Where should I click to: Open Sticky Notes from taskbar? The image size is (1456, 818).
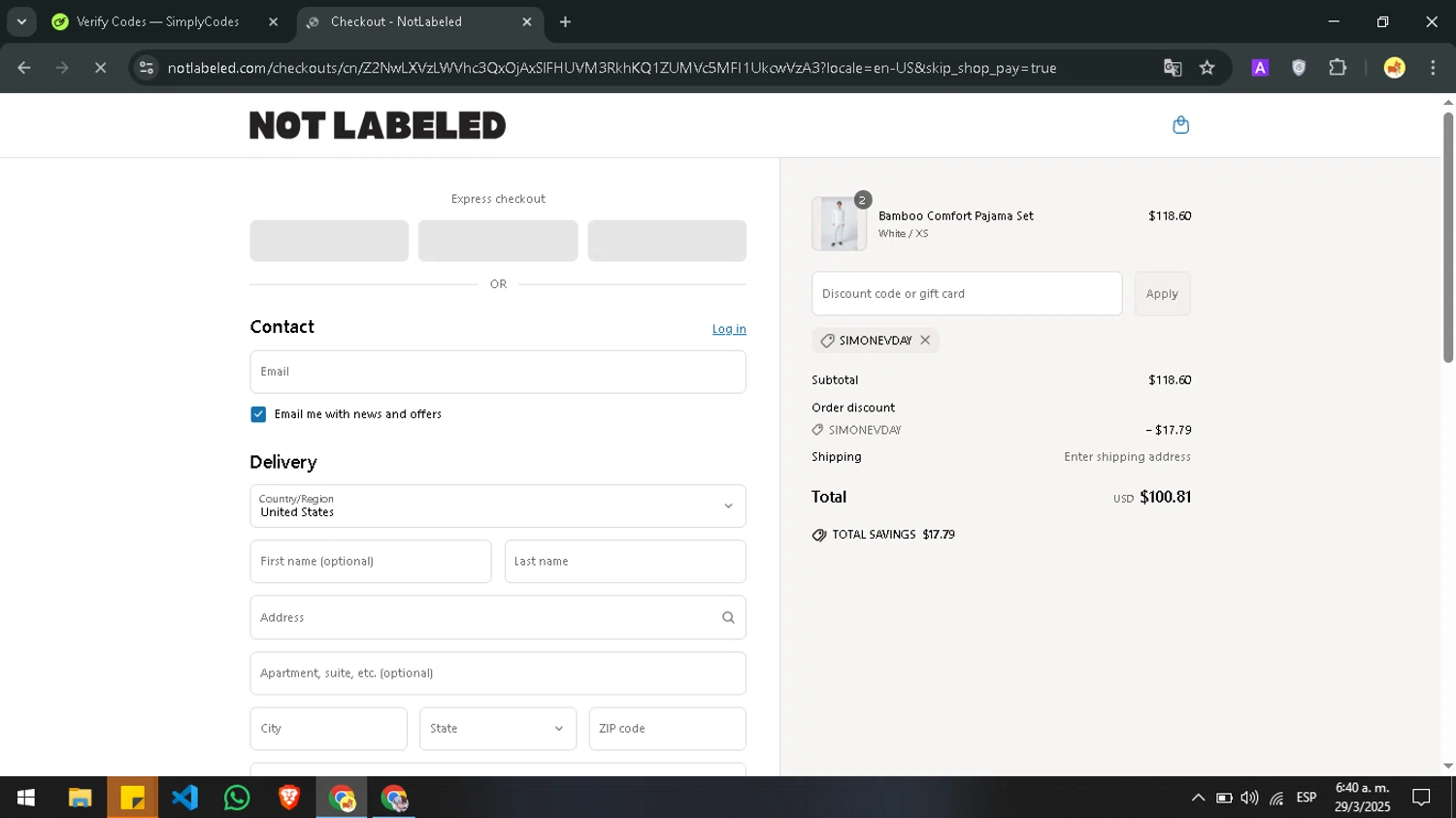coord(132,798)
